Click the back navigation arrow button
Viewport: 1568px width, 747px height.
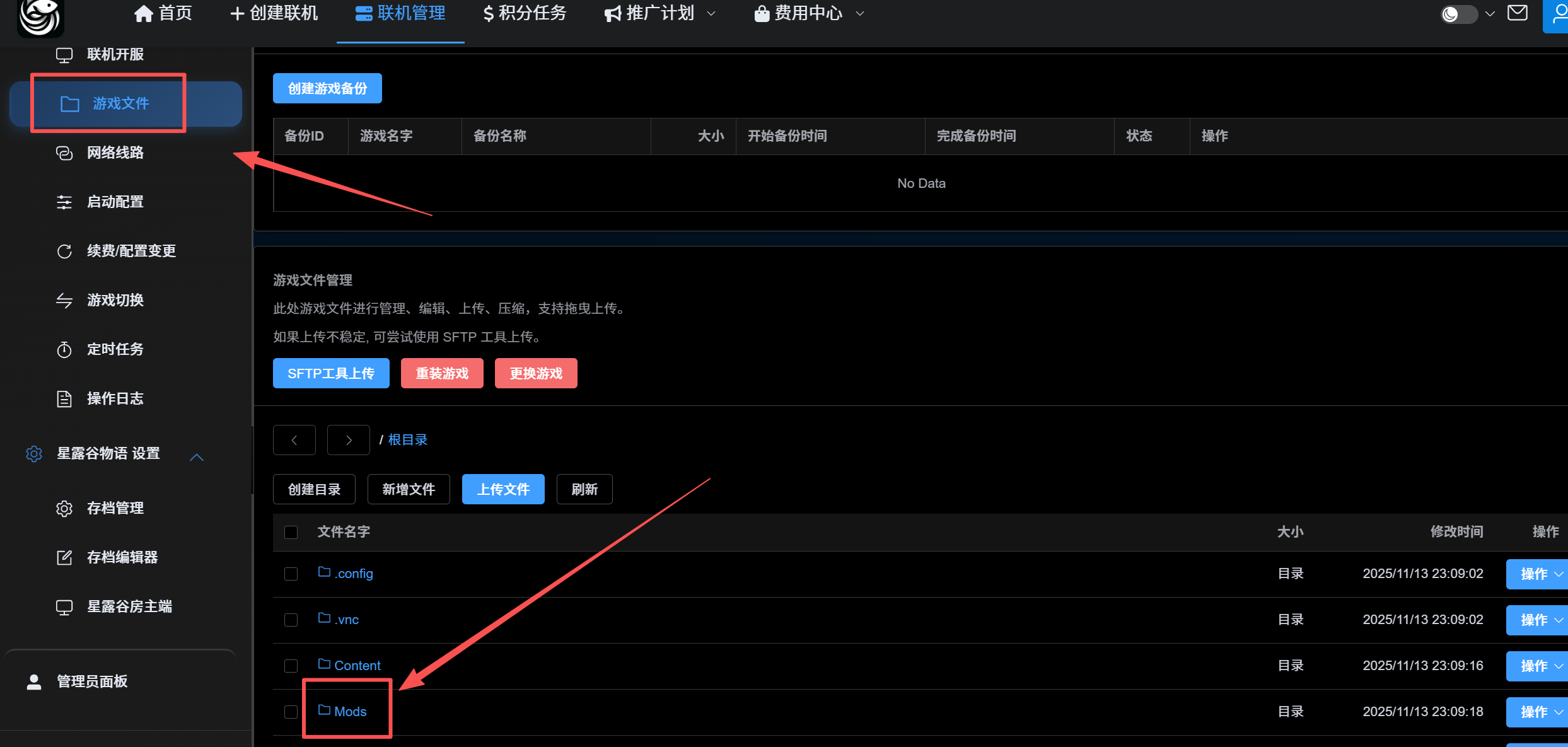tap(294, 441)
